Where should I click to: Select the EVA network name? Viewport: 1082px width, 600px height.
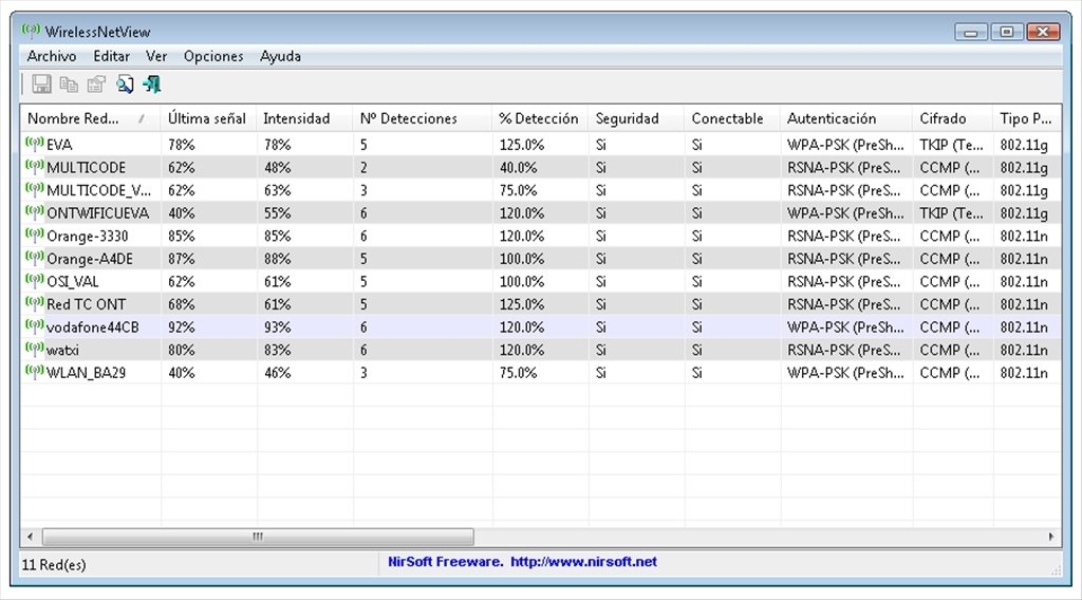[x=59, y=145]
